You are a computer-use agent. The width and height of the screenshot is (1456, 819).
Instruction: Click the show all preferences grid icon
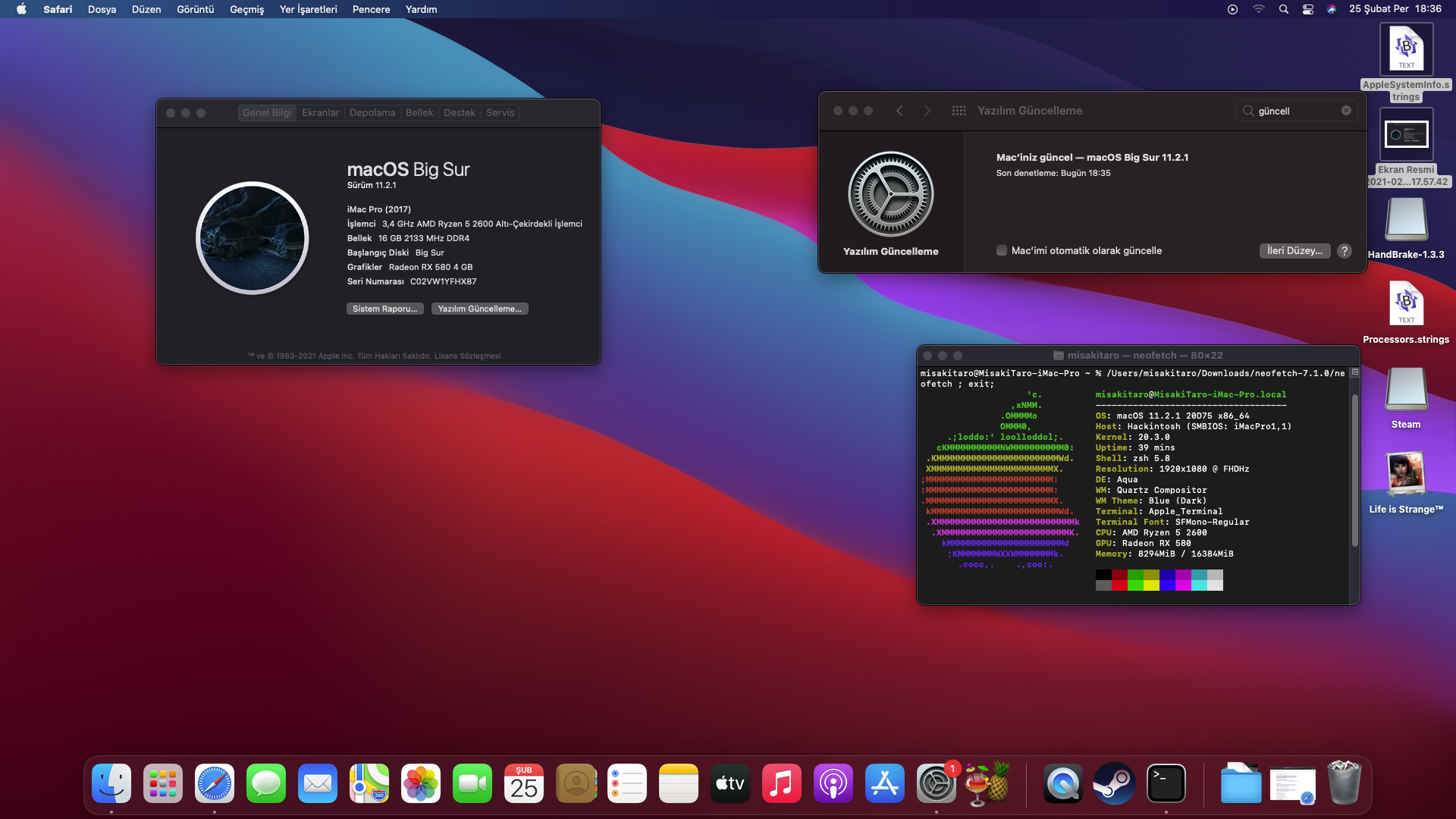pyautogui.click(x=959, y=111)
